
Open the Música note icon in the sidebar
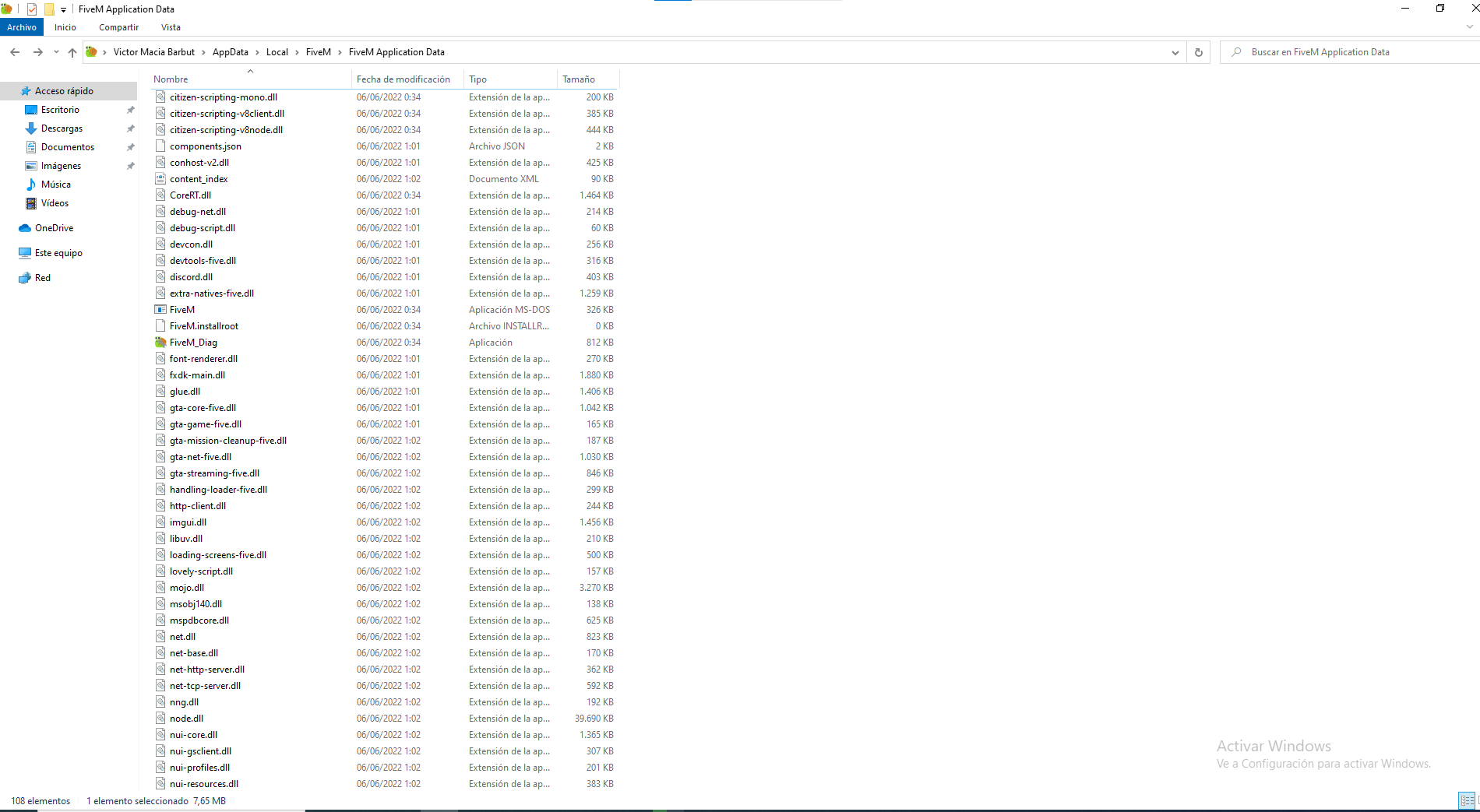31,185
